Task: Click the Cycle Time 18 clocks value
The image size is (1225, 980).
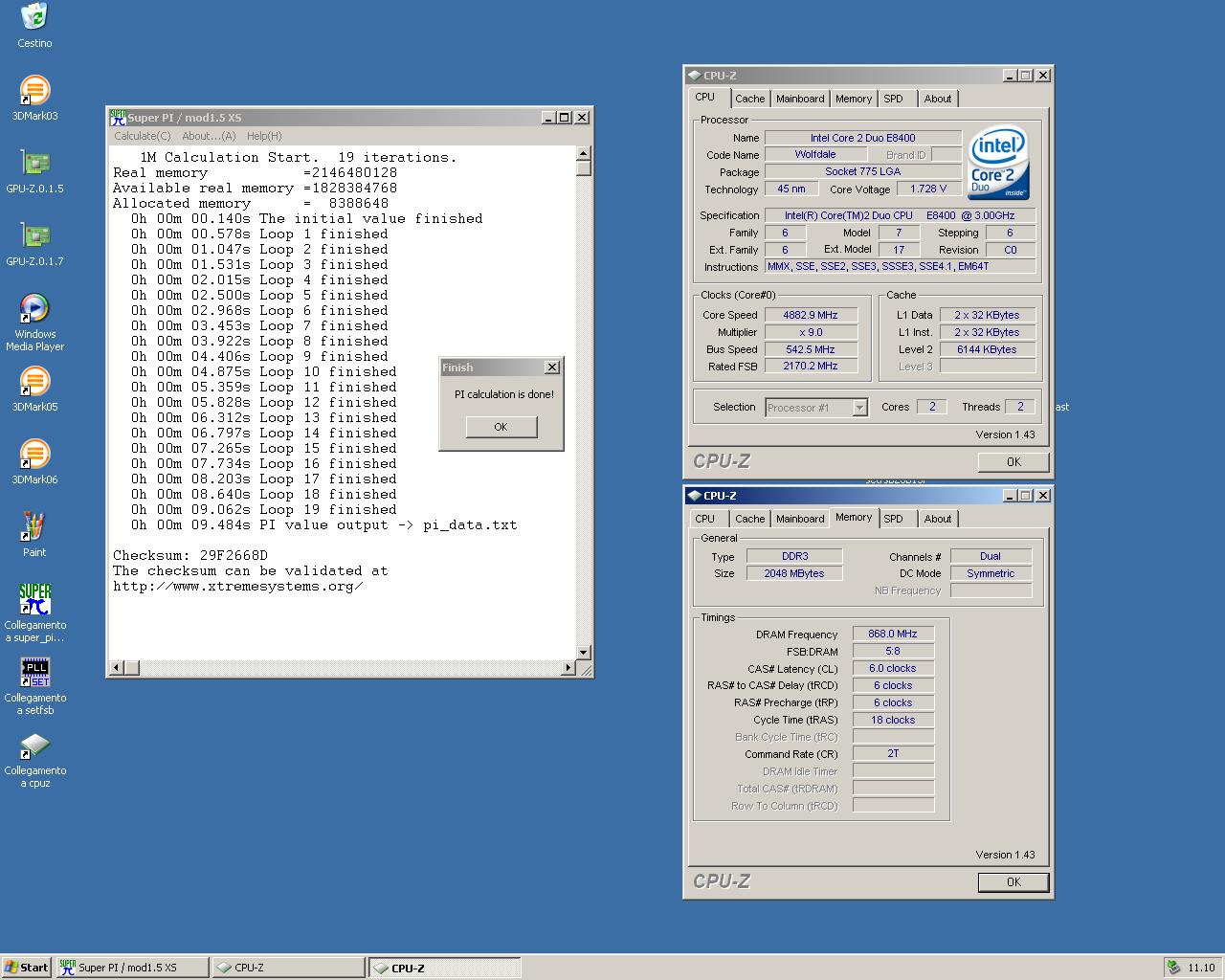Action: coord(893,721)
